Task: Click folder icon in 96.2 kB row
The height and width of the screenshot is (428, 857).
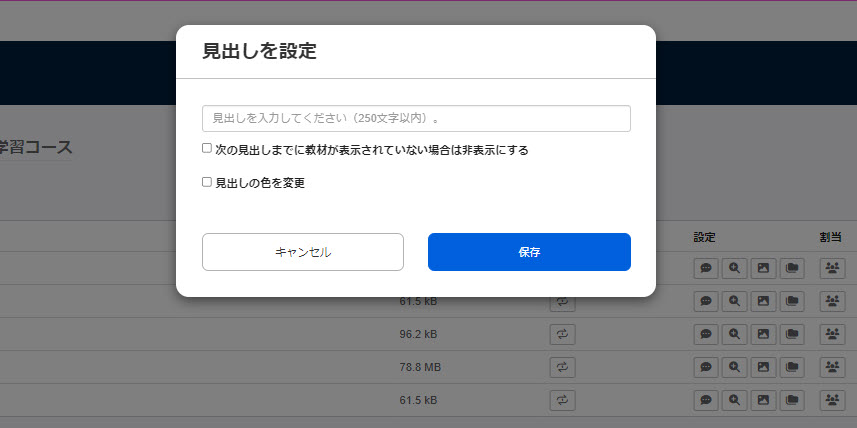Action: [792, 334]
